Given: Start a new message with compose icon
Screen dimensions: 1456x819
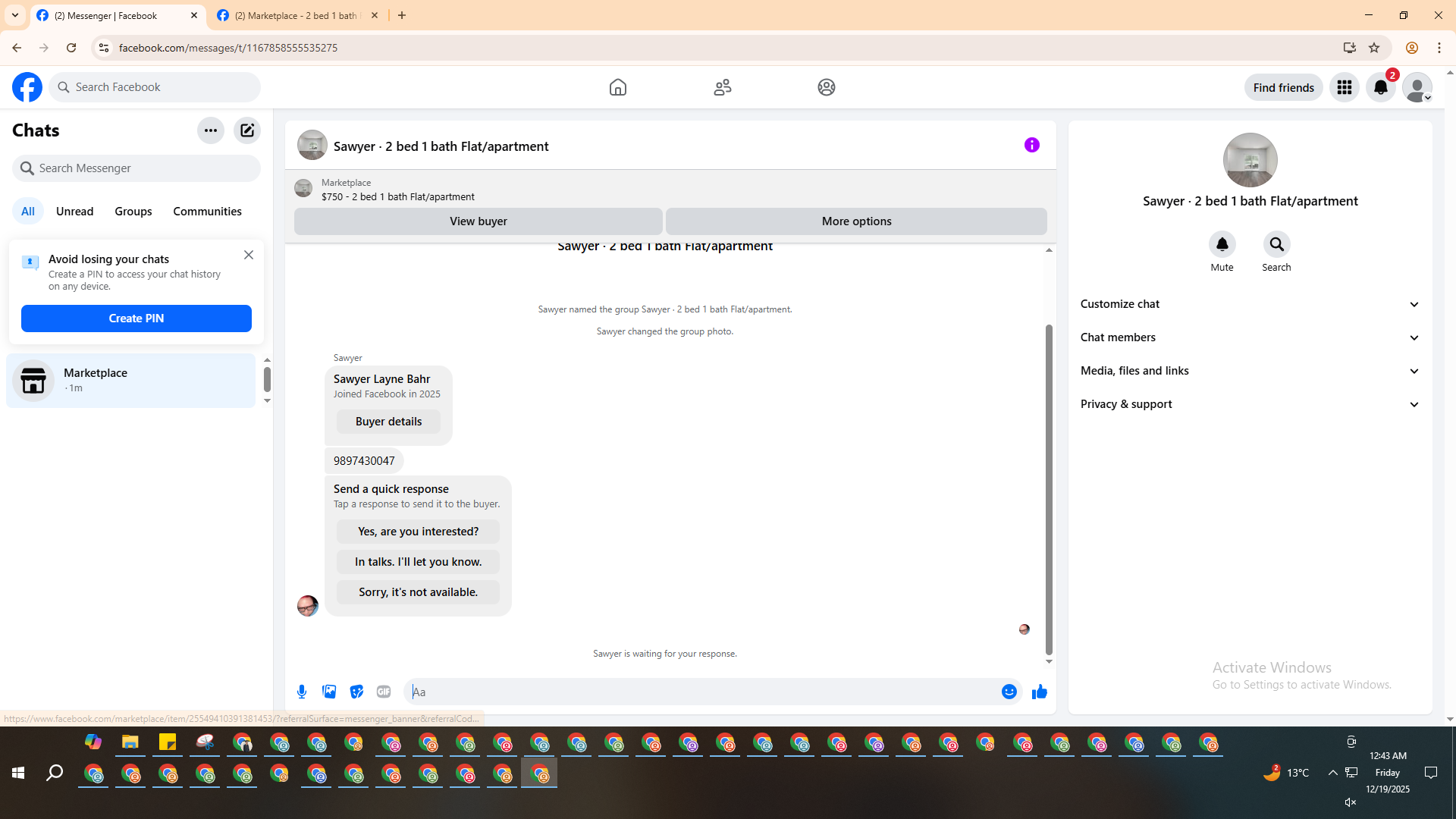Looking at the screenshot, I should [247, 130].
